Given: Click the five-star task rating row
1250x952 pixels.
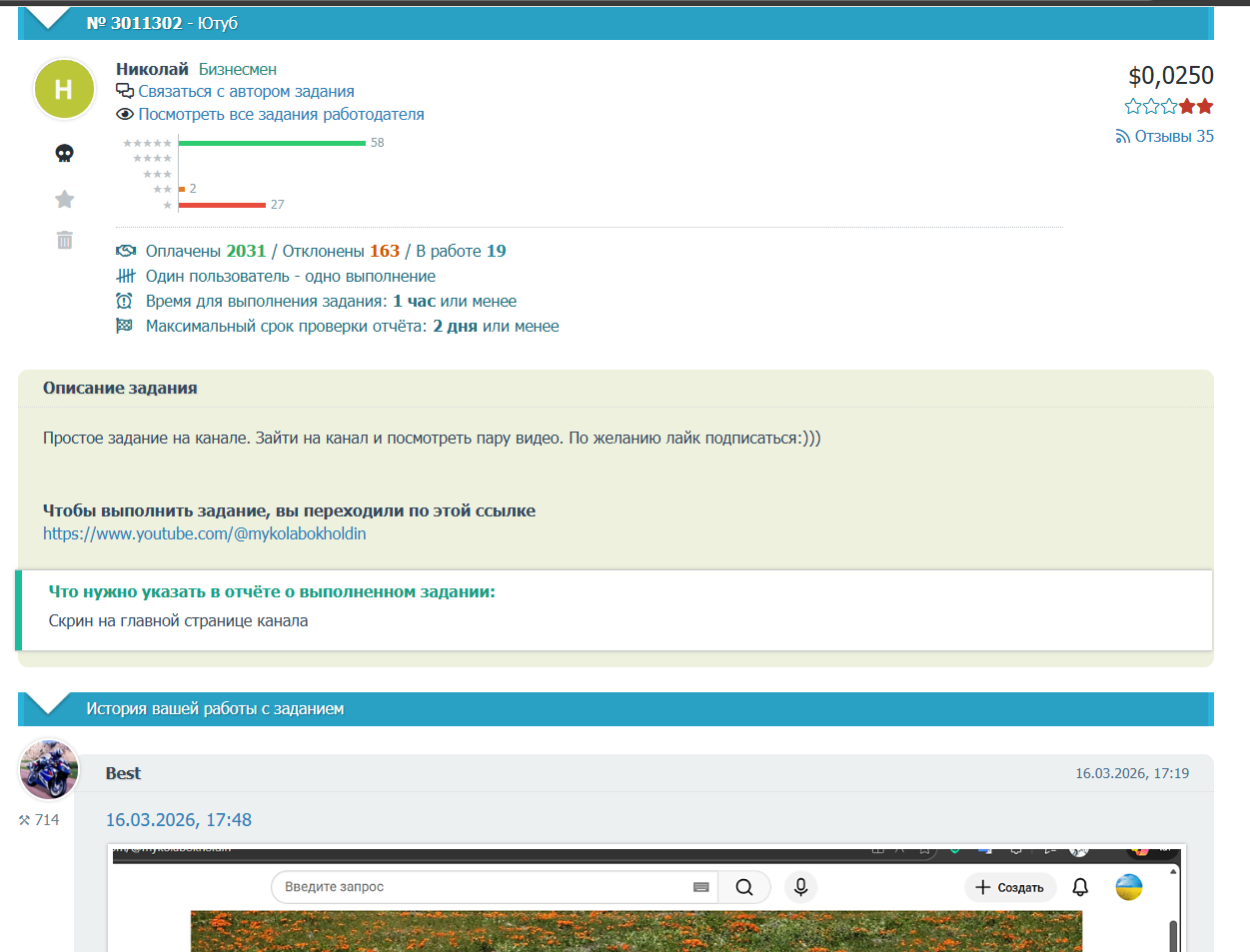Looking at the screenshot, I should point(1168,106).
